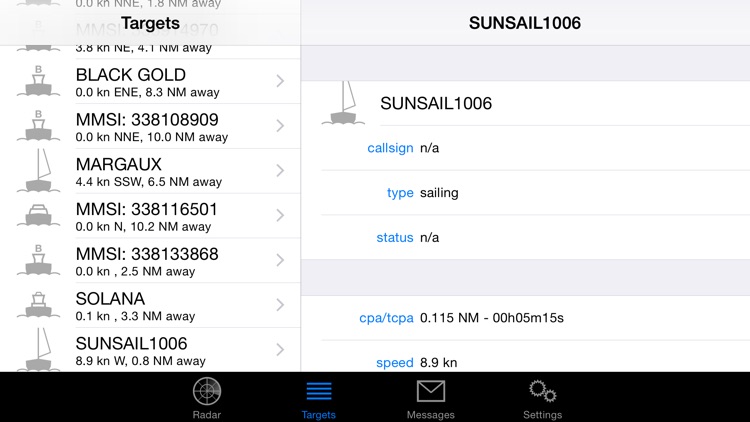
Task: Select the MMSI: 338116501 target name
Action: 146,209
